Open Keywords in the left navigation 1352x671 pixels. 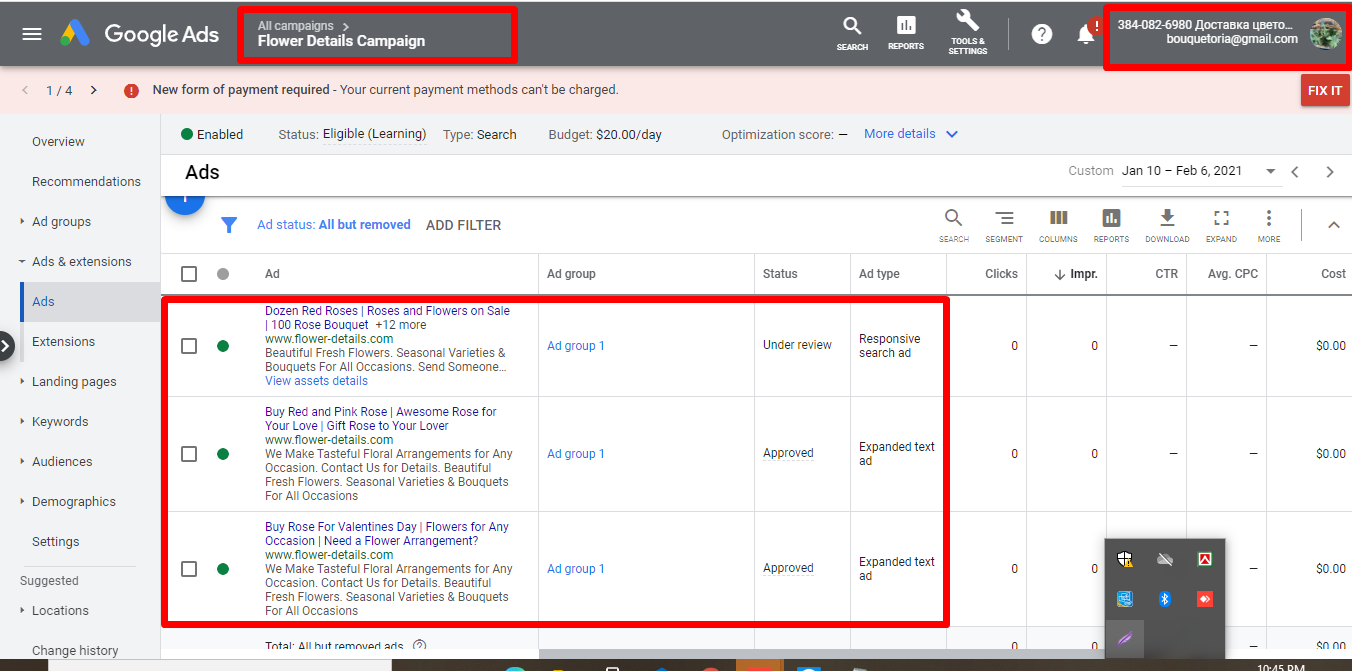click(x=60, y=422)
